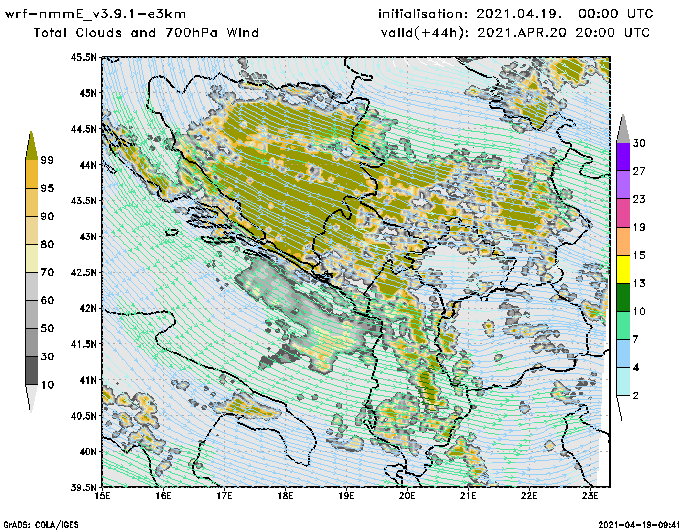700x530 pixels.
Task: Click the '23E' longitude label
Action: pos(590,496)
